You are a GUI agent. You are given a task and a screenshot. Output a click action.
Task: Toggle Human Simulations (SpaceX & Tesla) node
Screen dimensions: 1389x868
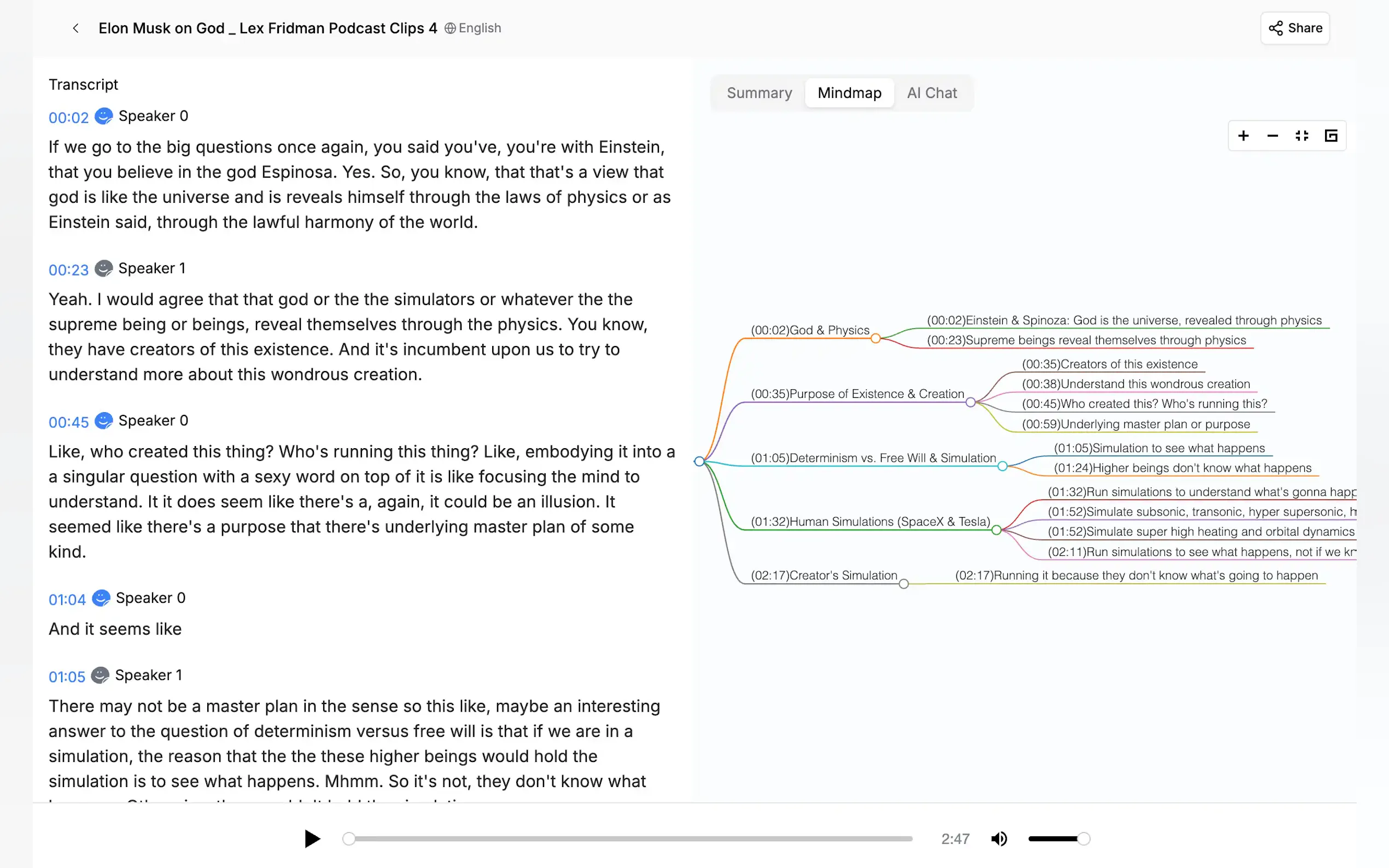(996, 530)
